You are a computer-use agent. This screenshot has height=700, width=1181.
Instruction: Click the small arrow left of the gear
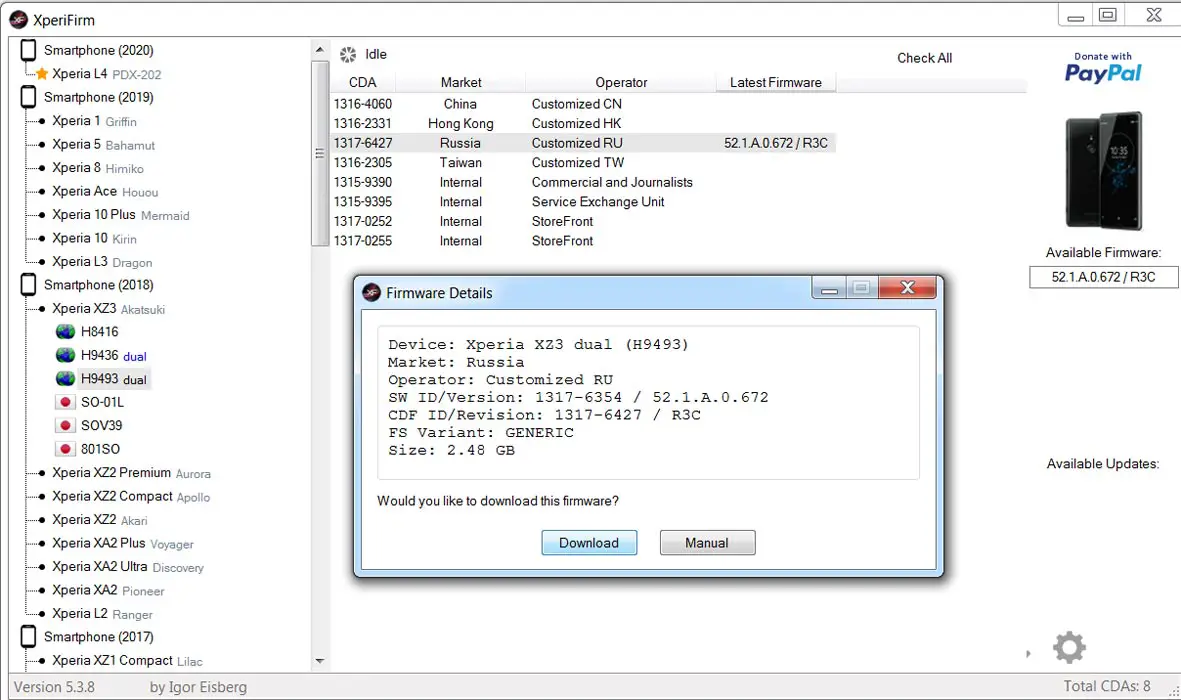click(1028, 653)
